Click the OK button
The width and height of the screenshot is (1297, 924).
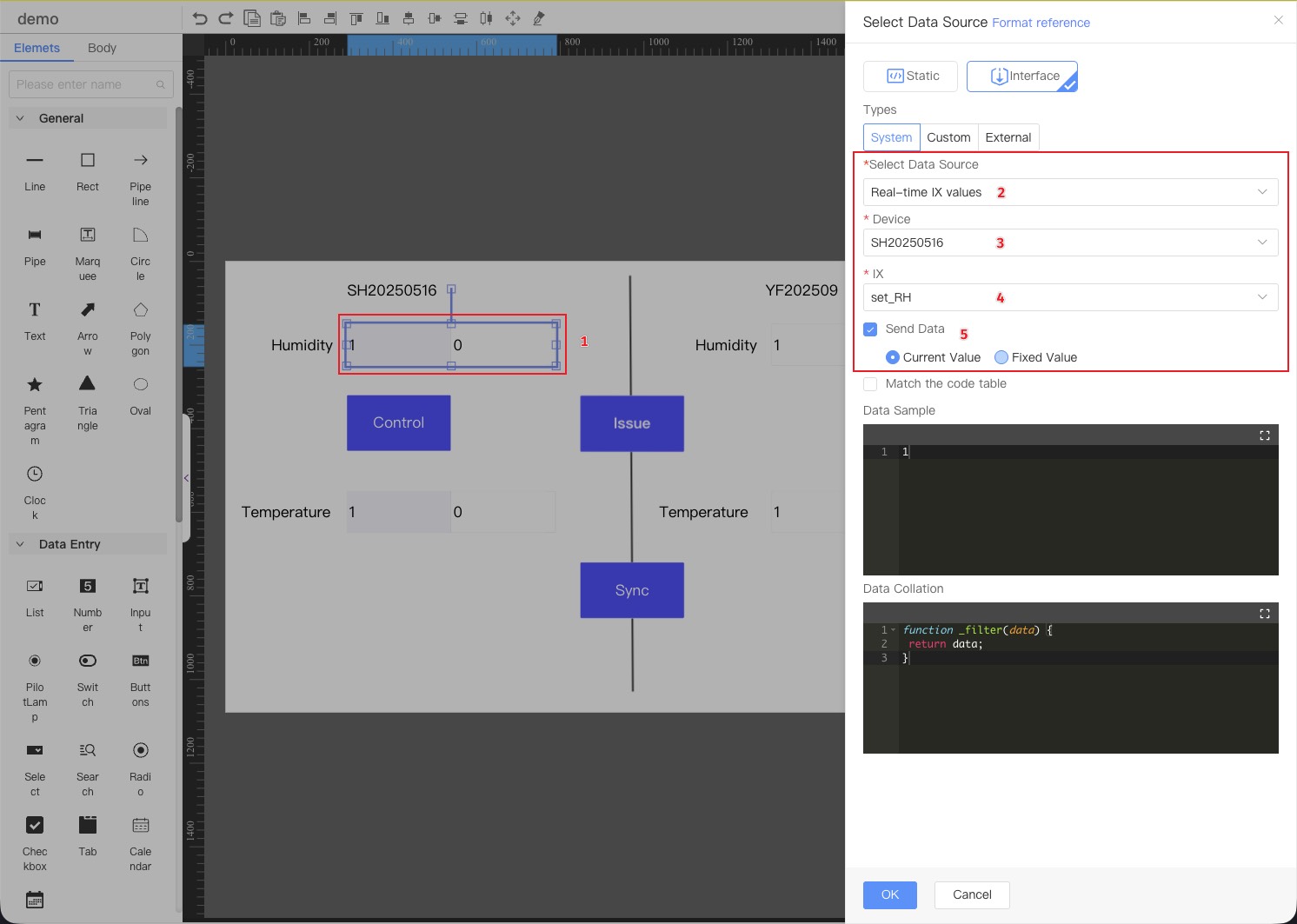pos(889,894)
